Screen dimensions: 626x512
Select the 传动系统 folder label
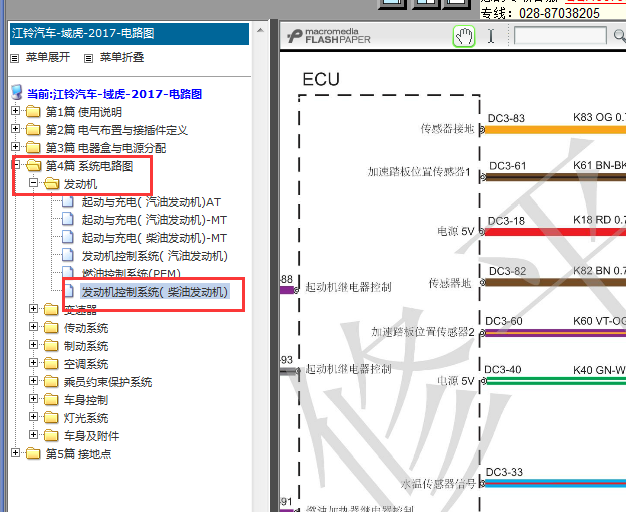click(x=86, y=328)
